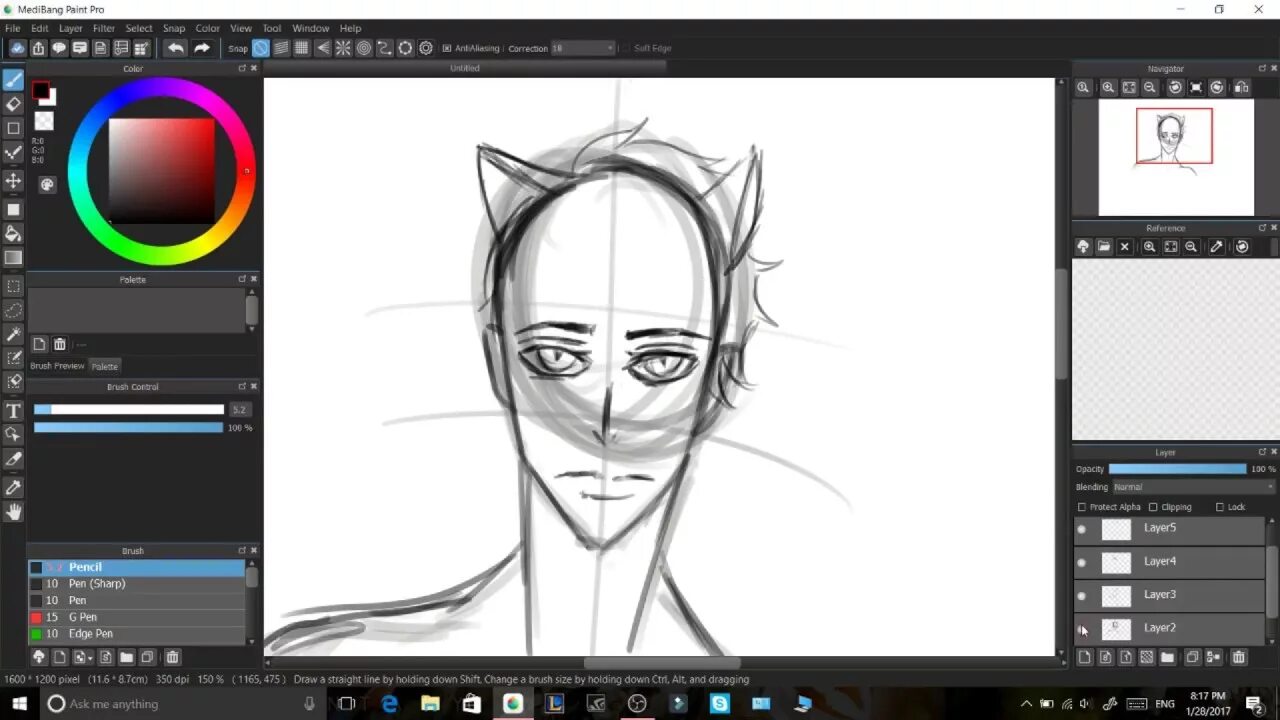Open the Correction value dropdown
This screenshot has height=720, width=1280.
pyautogui.click(x=583, y=48)
